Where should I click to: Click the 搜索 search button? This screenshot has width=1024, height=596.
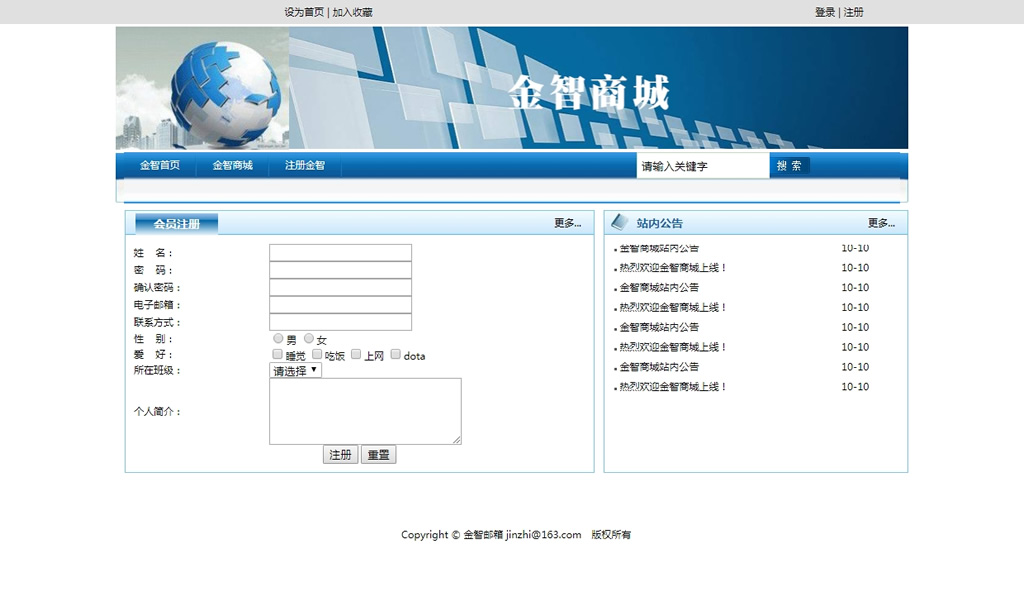789,166
